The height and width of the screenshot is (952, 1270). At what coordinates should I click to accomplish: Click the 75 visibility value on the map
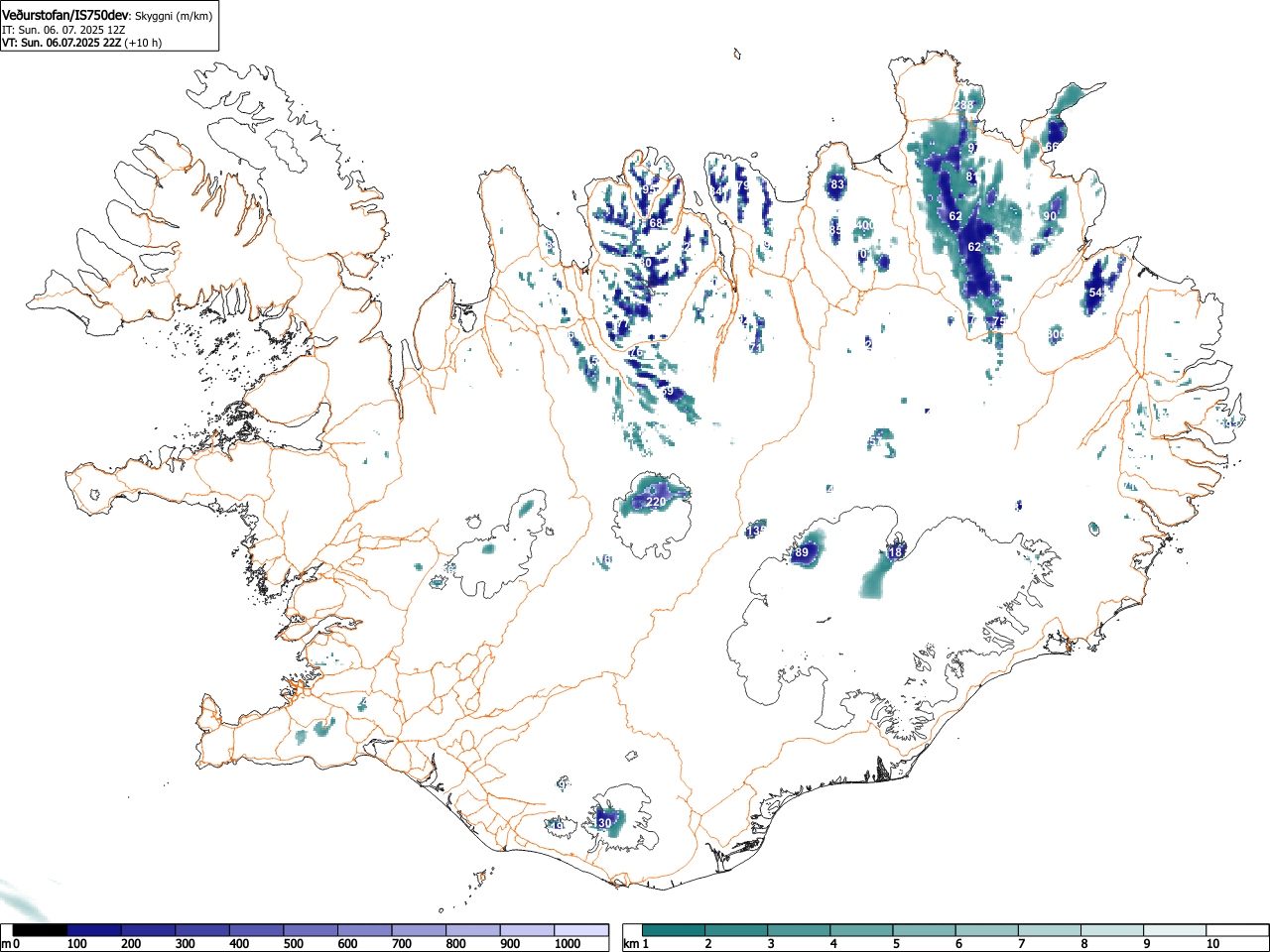(x=999, y=321)
